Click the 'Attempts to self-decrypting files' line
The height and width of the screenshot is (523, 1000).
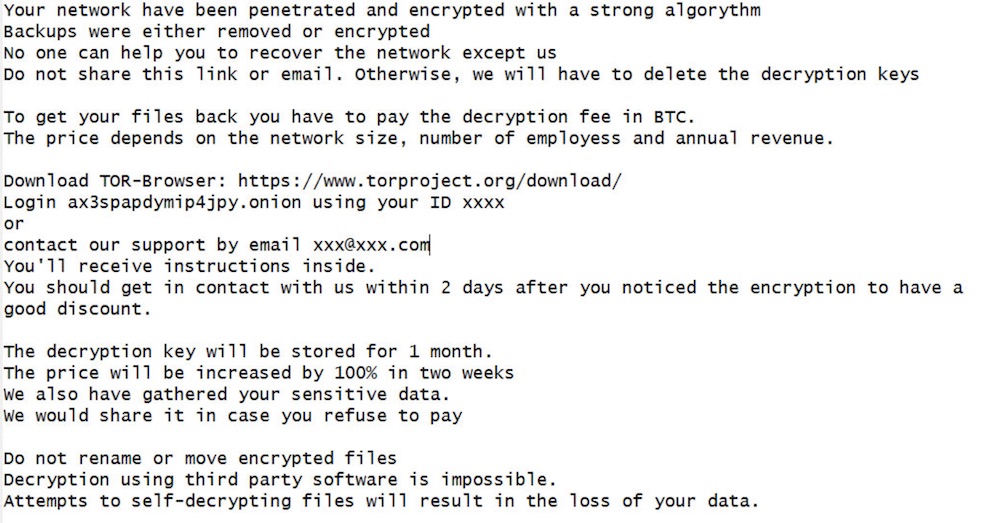380,501
